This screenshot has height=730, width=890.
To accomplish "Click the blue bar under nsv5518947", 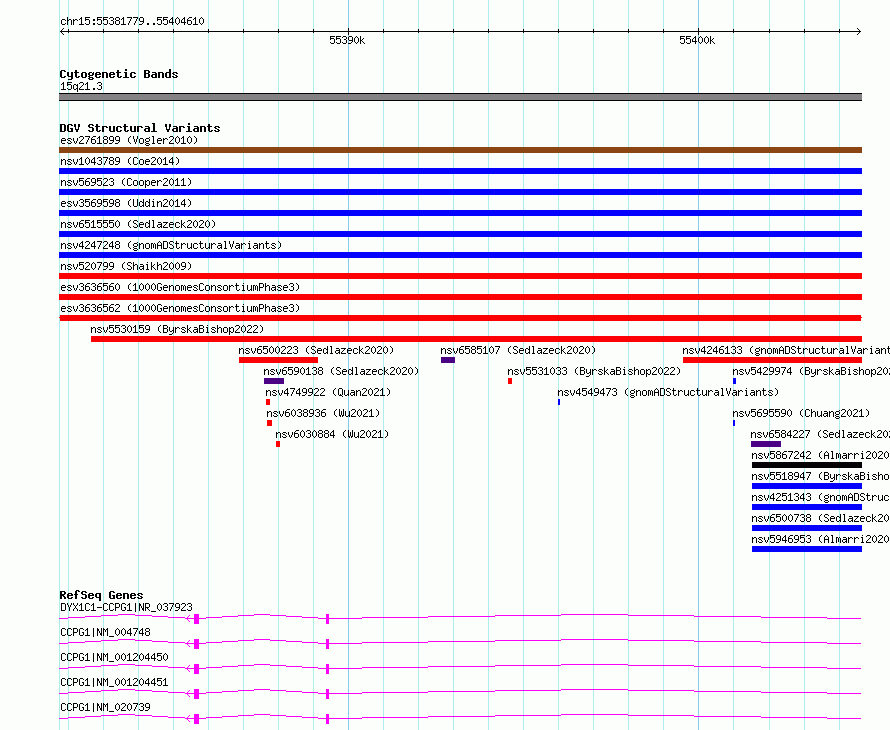I will click(x=807, y=486).
